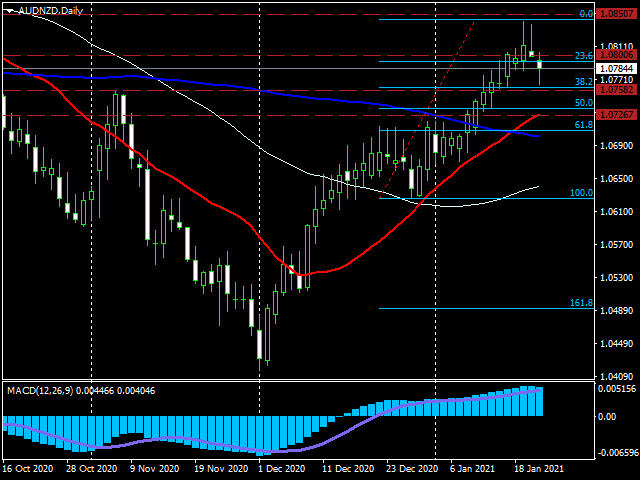Select the 23 Dec 2020 date marker
The width and height of the screenshot is (640, 480).
coord(413,469)
